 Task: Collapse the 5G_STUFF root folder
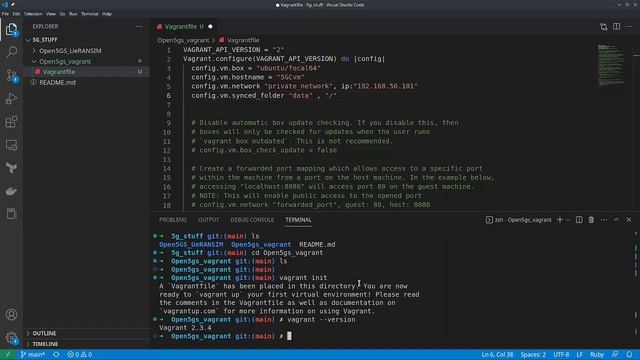pyautogui.click(x=86, y=40)
